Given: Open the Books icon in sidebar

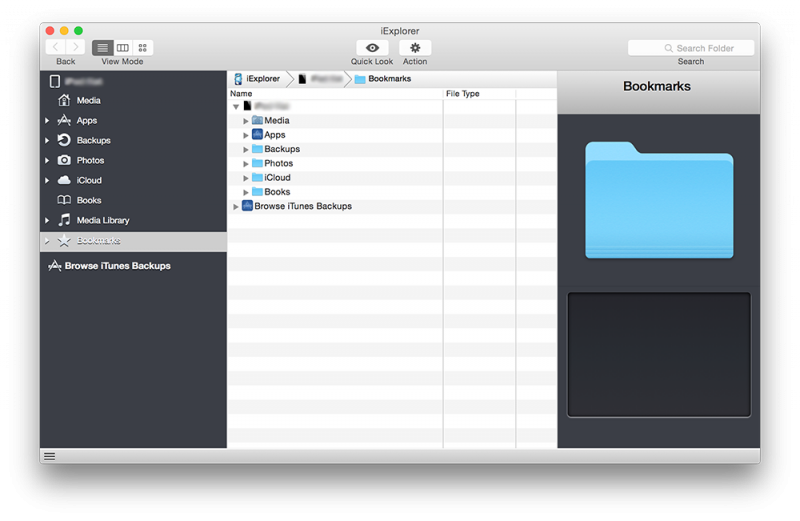Looking at the screenshot, I should coord(64,200).
